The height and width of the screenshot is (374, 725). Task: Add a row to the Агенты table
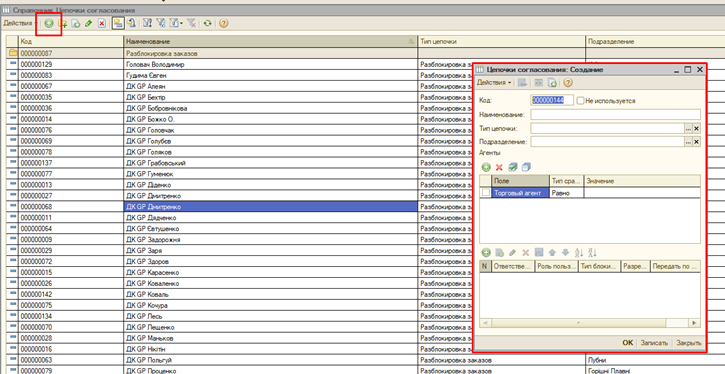[486, 167]
